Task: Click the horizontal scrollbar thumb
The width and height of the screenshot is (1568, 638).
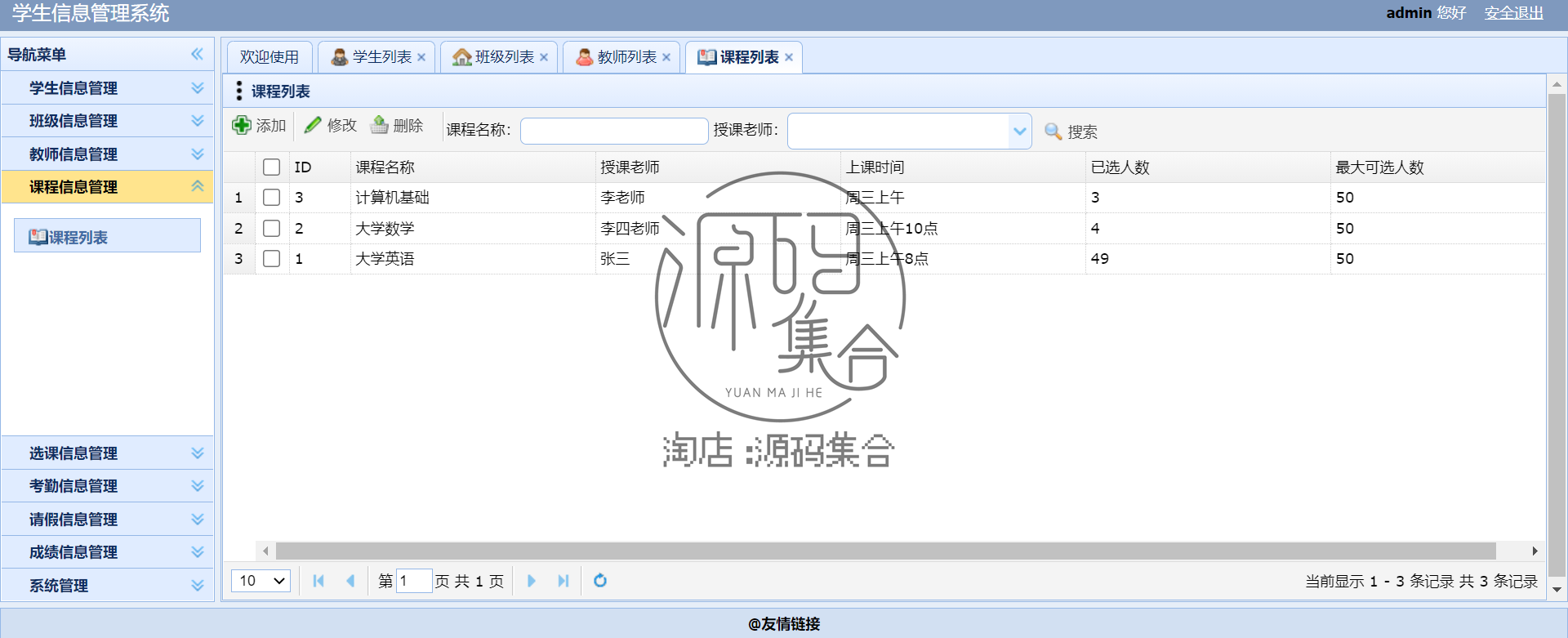Action: tap(886, 551)
